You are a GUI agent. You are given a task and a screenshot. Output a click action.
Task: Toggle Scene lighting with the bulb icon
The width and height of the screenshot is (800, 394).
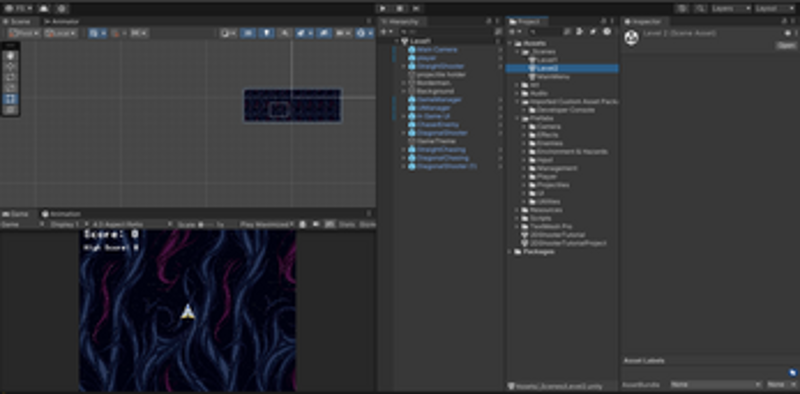pos(266,33)
